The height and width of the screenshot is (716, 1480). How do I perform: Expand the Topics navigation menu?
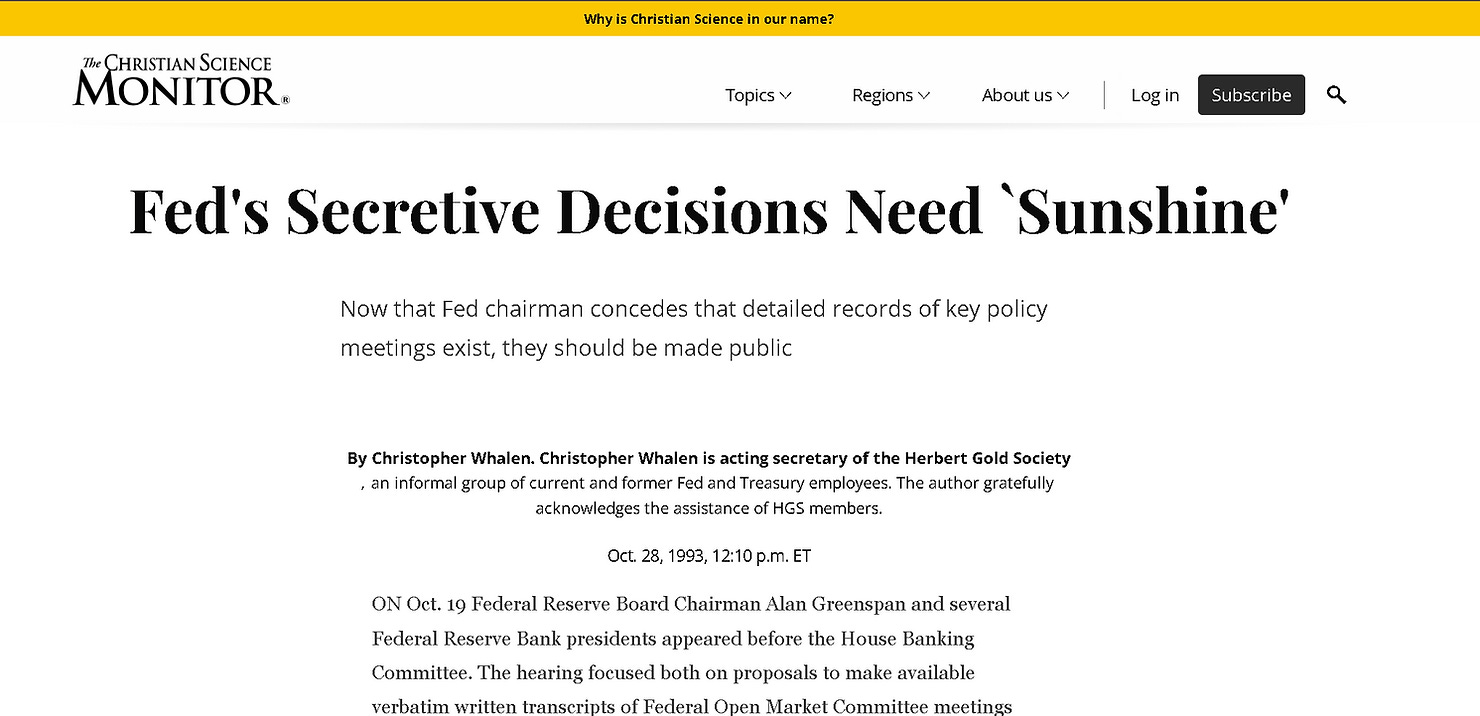(x=750, y=95)
